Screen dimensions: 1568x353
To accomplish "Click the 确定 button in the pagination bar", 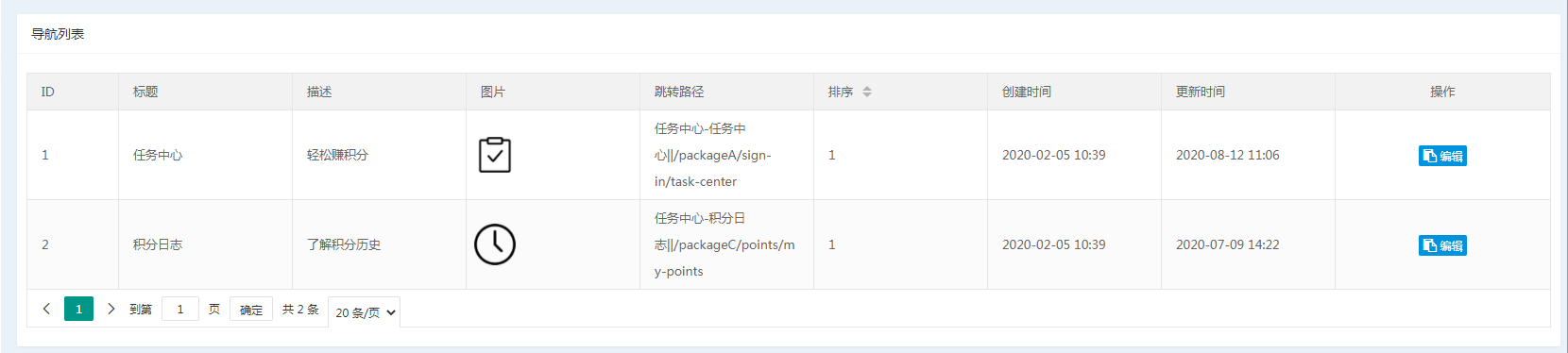I will tap(251, 309).
